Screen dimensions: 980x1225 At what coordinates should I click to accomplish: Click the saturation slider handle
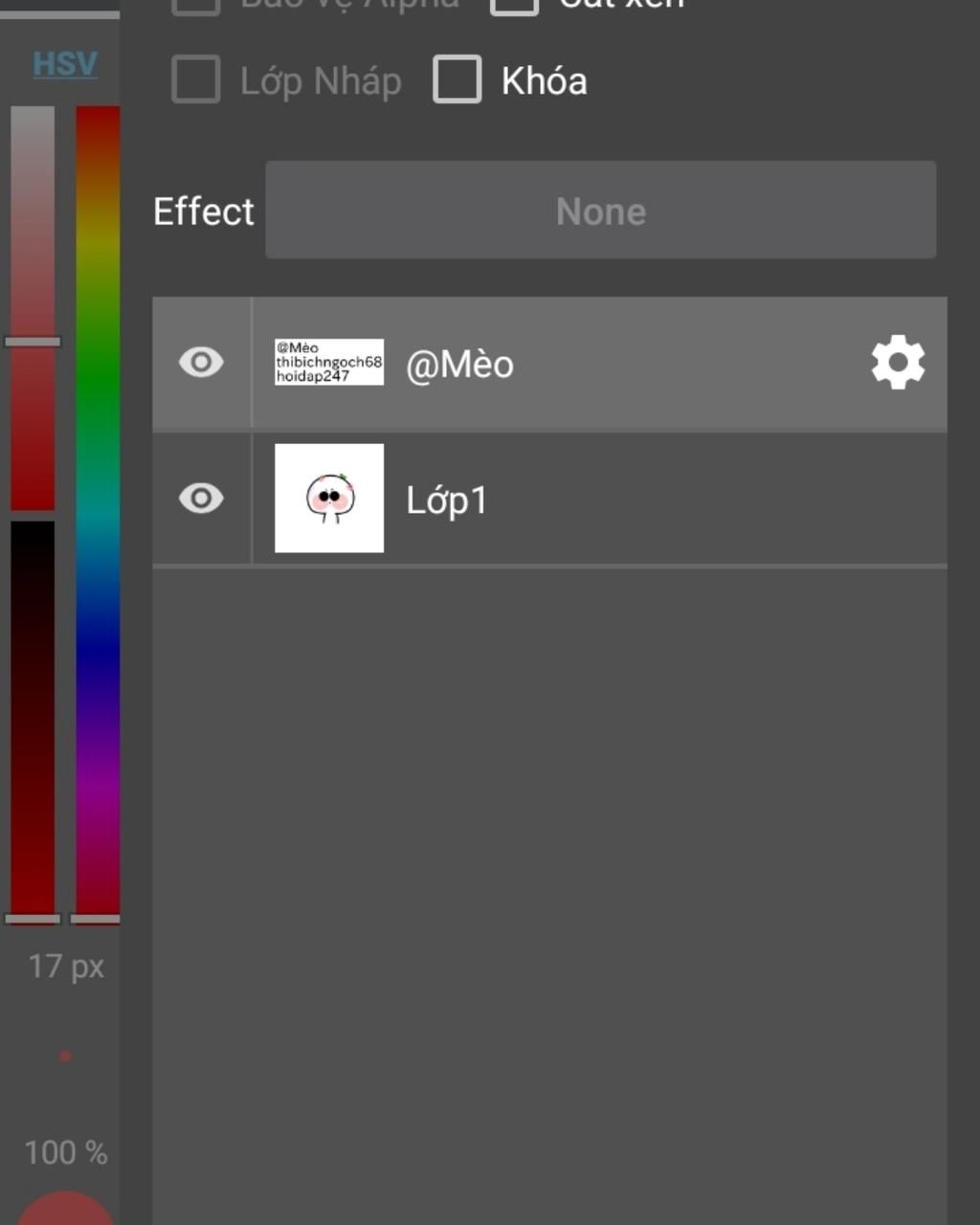click(33, 342)
